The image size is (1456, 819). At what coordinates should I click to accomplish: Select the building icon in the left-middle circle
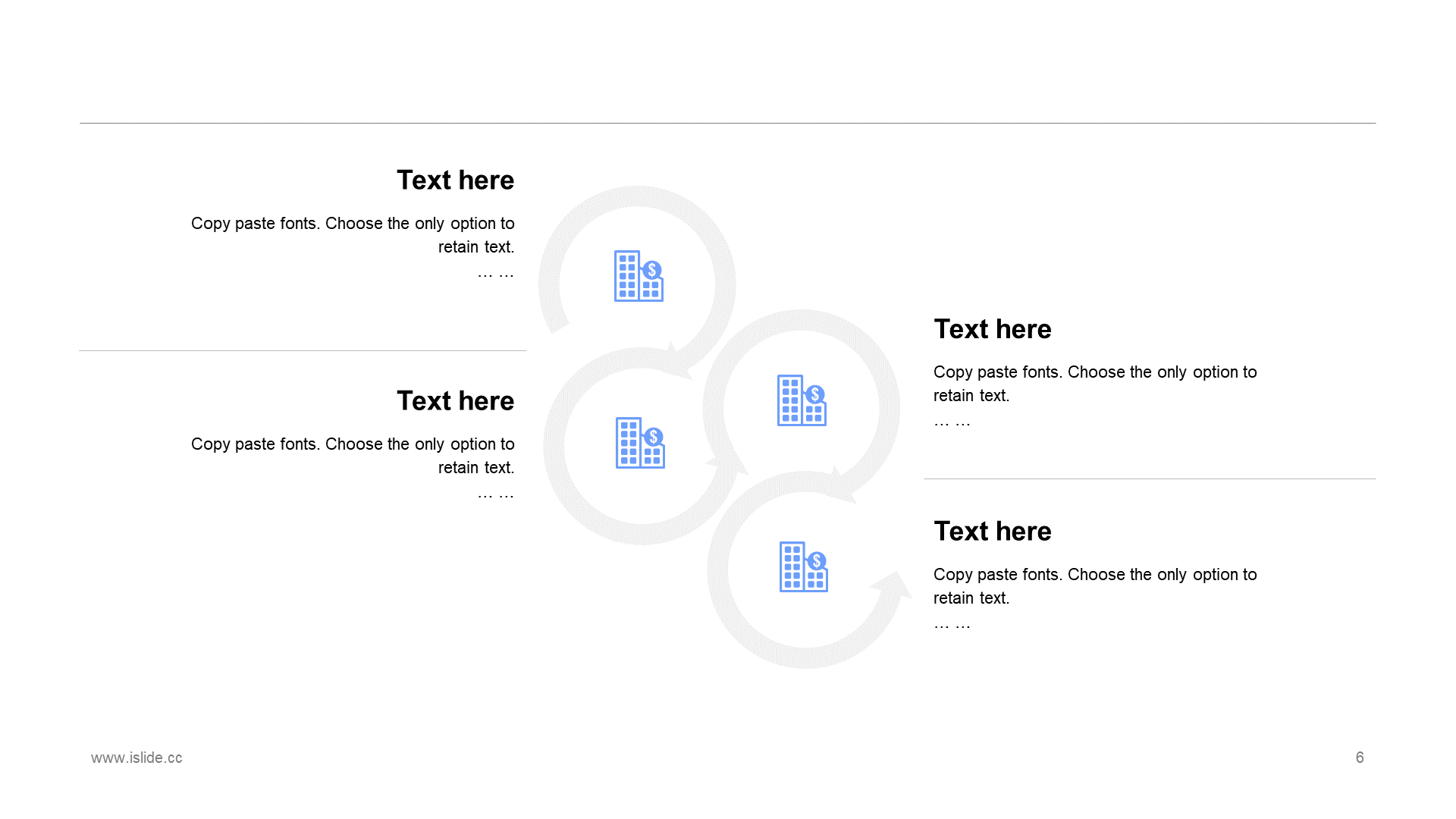(640, 443)
